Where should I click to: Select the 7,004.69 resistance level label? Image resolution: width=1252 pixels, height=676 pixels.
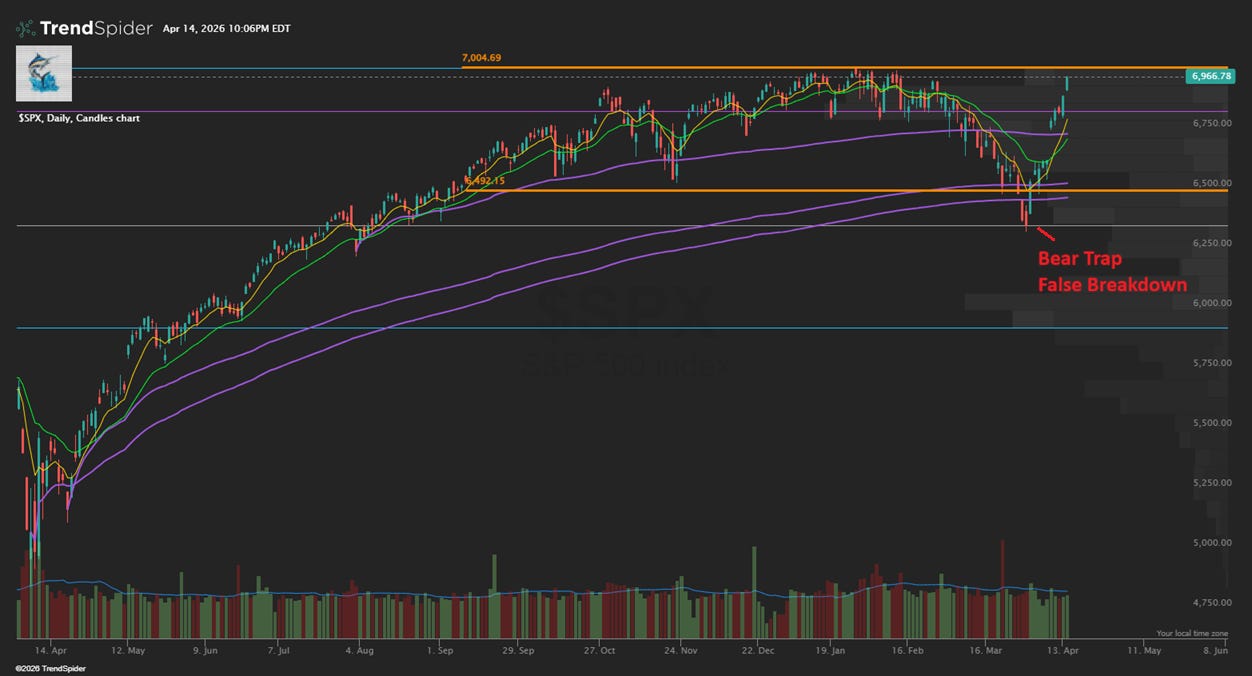click(x=481, y=58)
